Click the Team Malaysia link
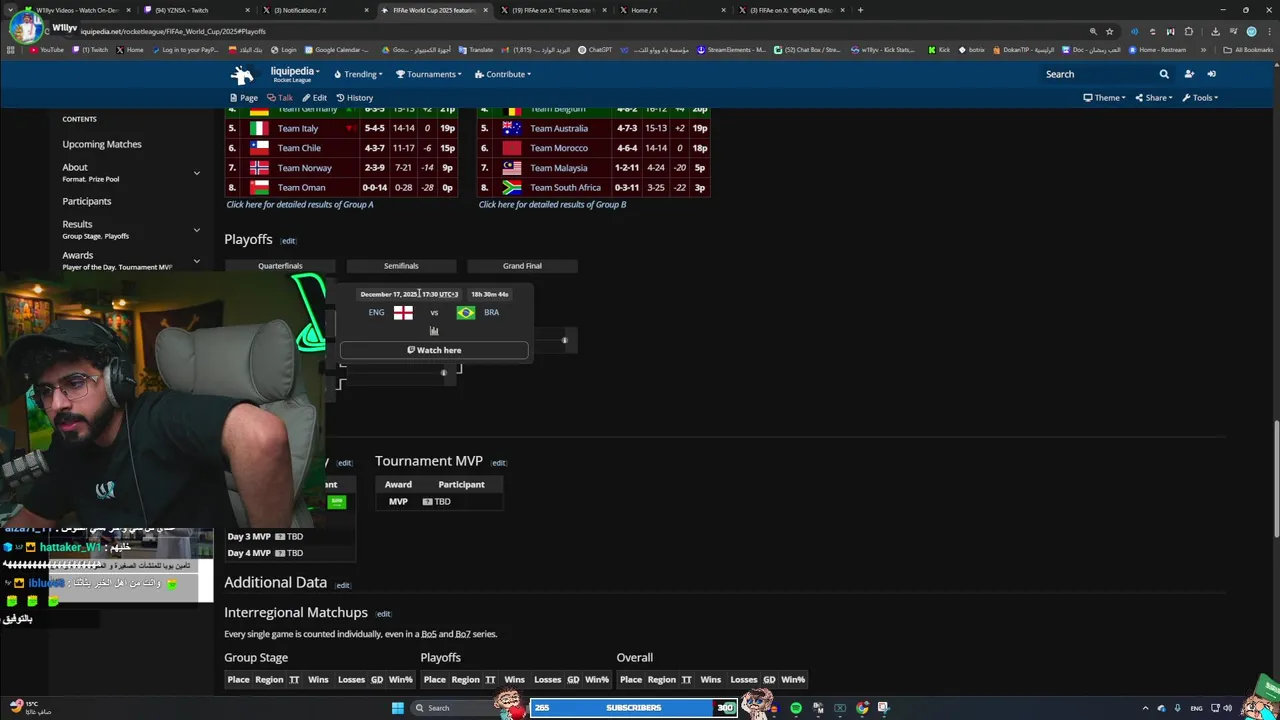 pos(558,168)
